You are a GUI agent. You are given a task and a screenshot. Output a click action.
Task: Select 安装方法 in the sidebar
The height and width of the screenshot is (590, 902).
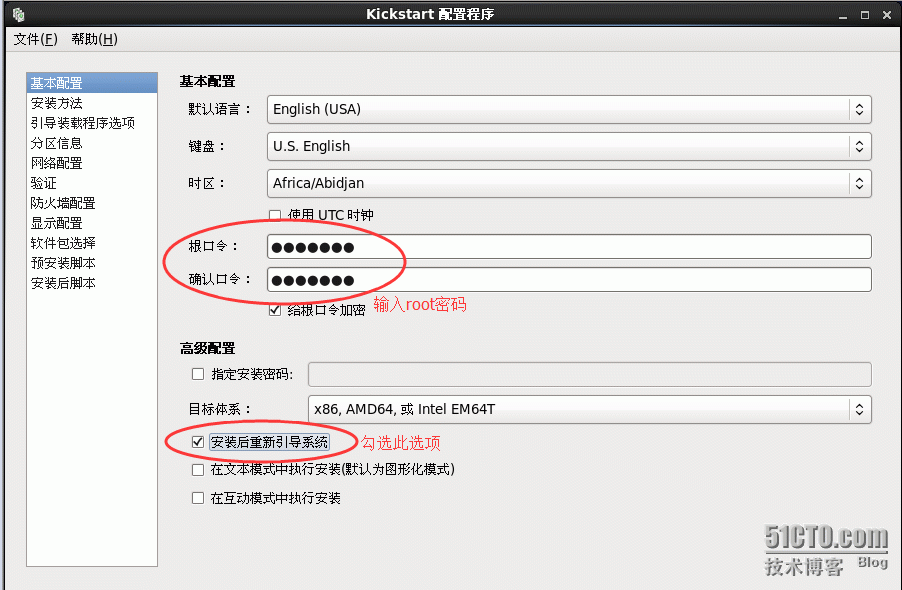point(92,103)
